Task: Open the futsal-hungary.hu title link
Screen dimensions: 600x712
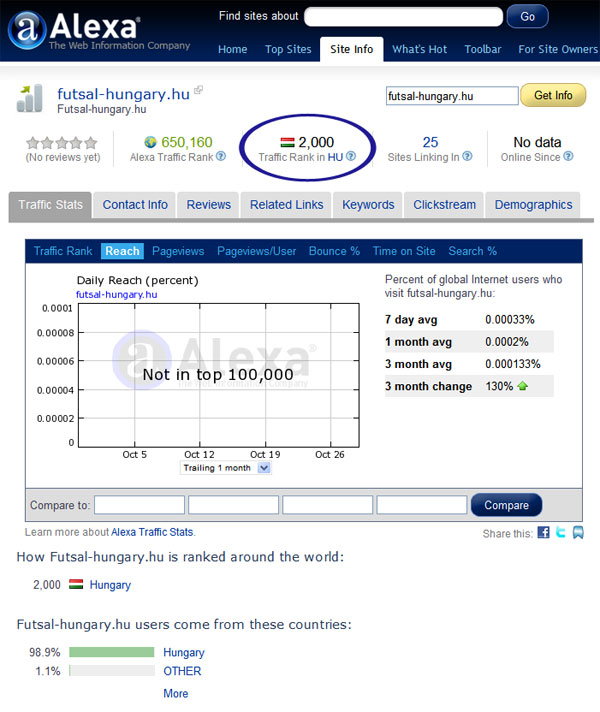Action: (x=123, y=94)
